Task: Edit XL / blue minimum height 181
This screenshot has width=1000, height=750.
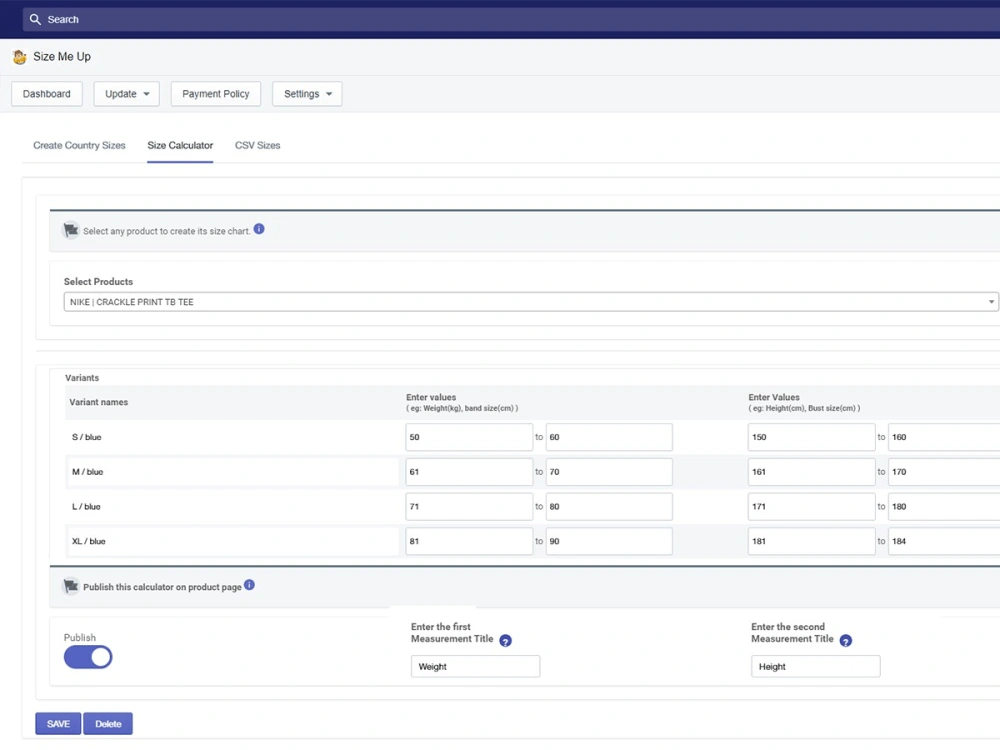Action: pos(811,541)
